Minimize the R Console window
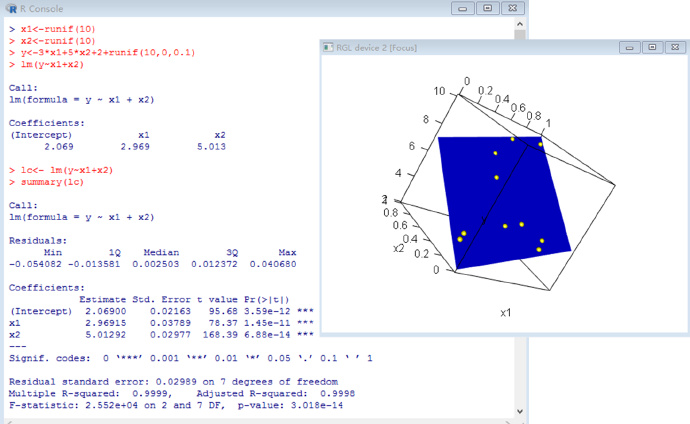The height and width of the screenshot is (424, 690). 462,8
